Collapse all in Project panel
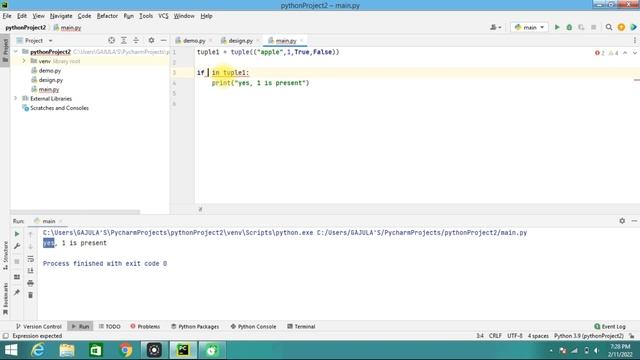 click(136, 40)
